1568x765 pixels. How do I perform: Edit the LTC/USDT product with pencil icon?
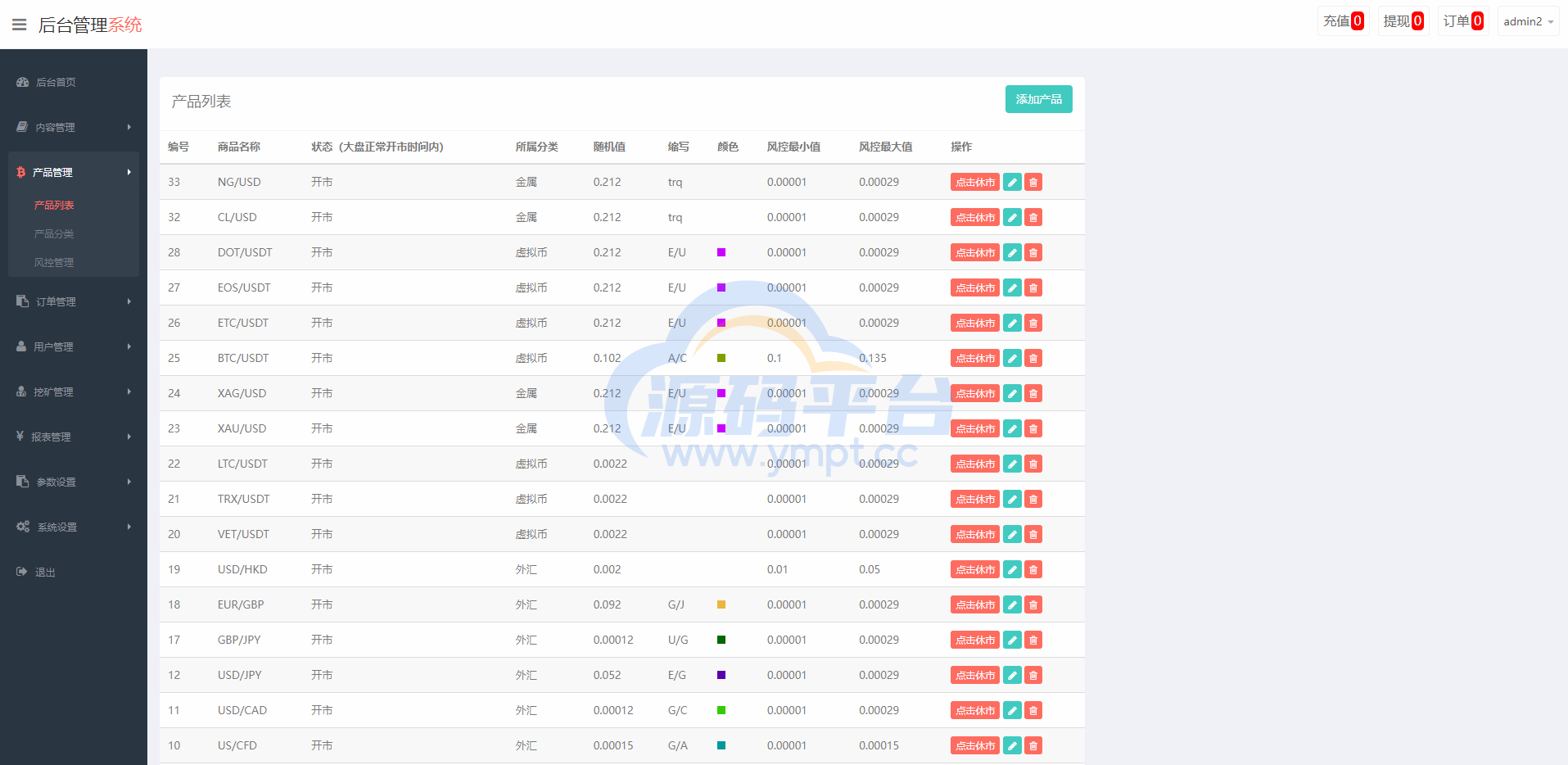pyautogui.click(x=1012, y=464)
